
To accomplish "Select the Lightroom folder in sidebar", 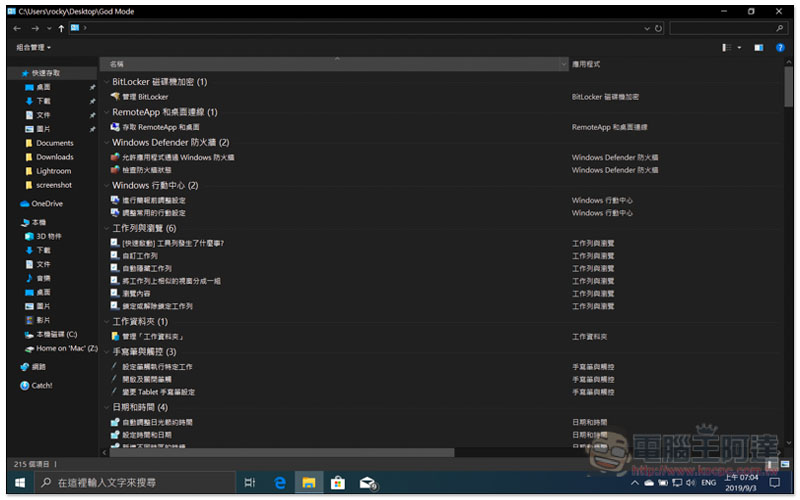I will click(x=53, y=171).
